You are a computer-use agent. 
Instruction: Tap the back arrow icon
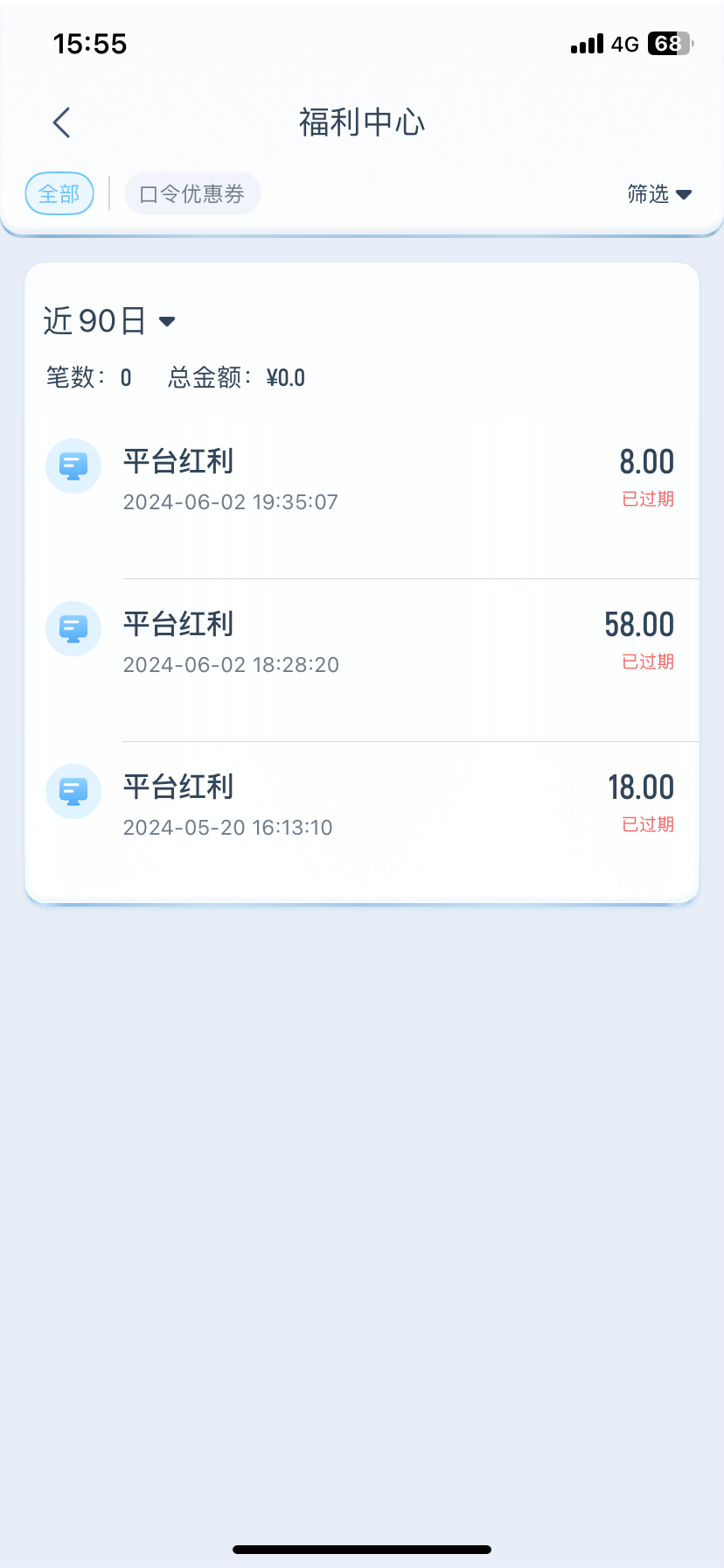tap(61, 122)
